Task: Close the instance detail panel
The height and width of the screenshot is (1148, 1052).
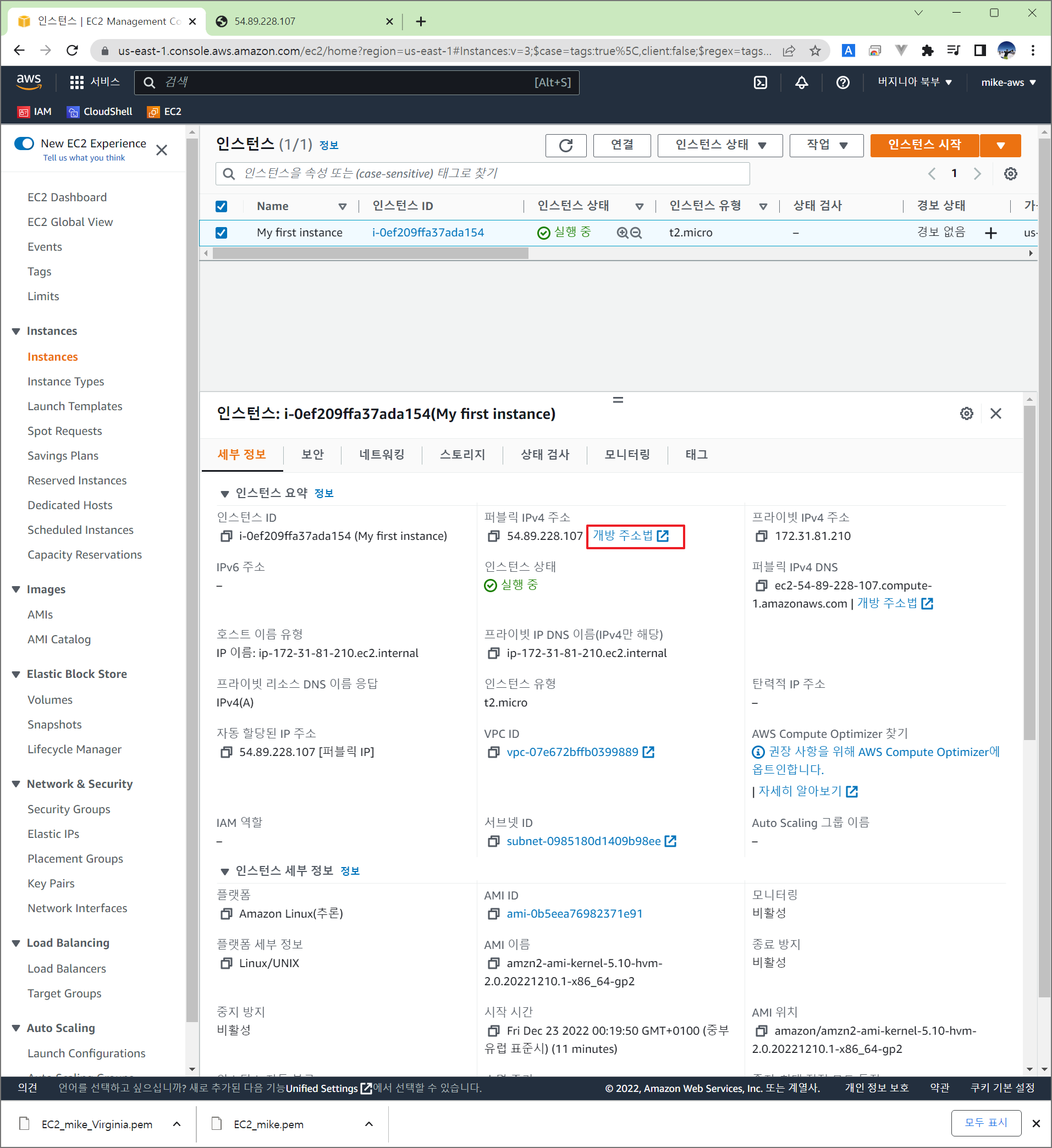Action: coord(995,413)
